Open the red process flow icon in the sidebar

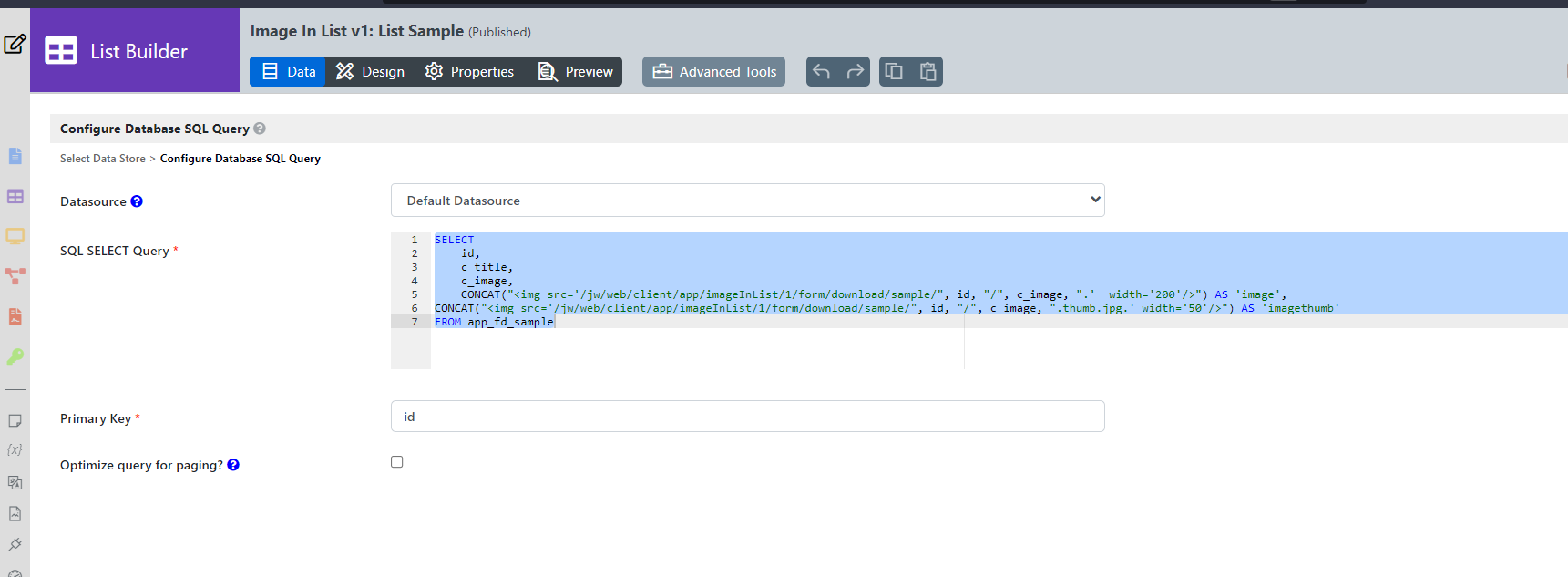[x=15, y=275]
